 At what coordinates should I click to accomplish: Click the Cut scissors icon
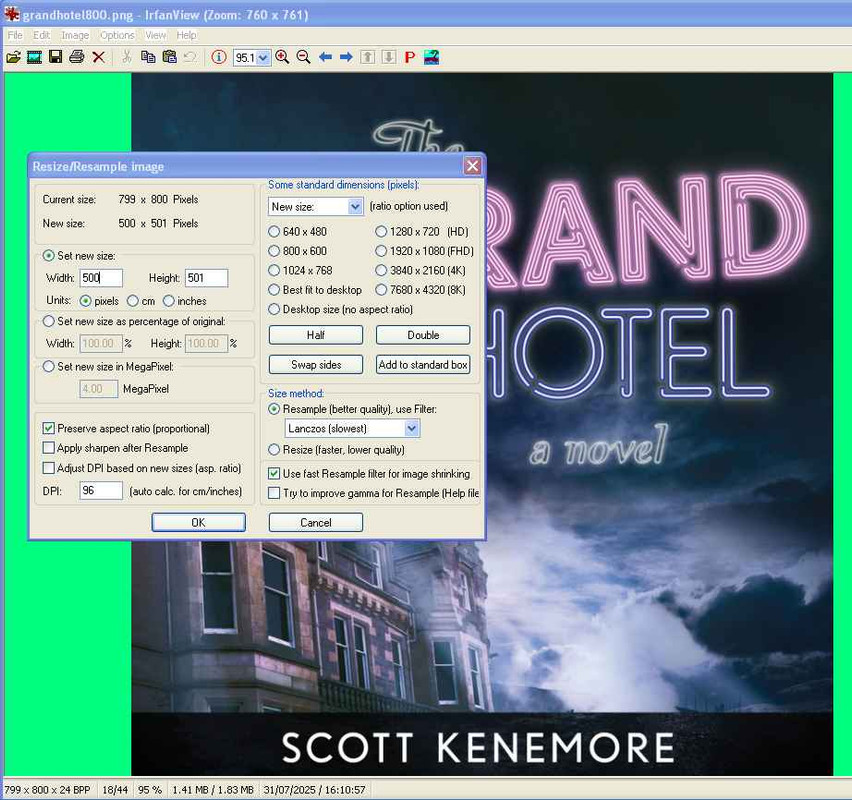pyautogui.click(x=127, y=57)
